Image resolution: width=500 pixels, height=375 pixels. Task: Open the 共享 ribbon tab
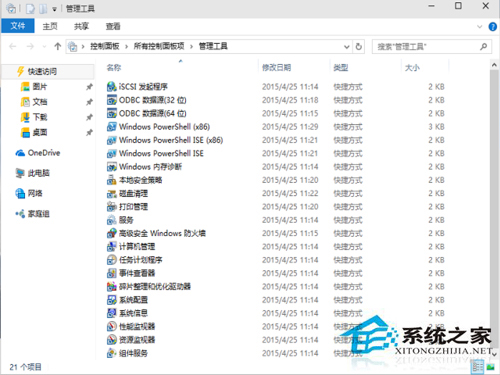[x=81, y=26]
